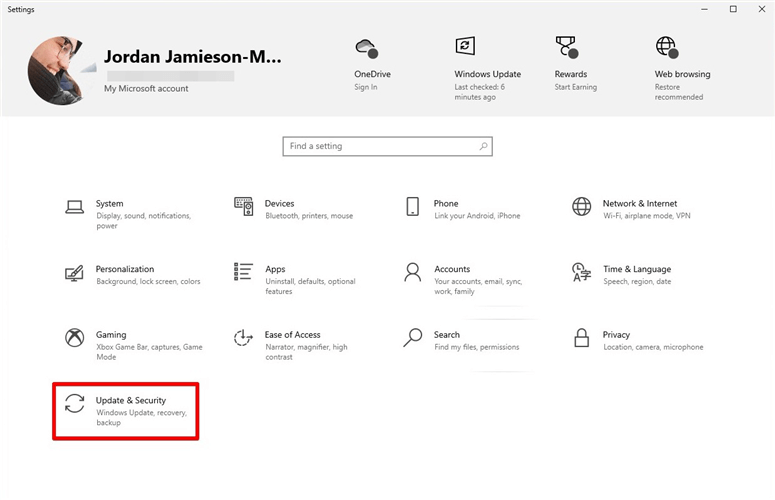Open the Apps list icon
Screen dimensions: 775x500
243,272
